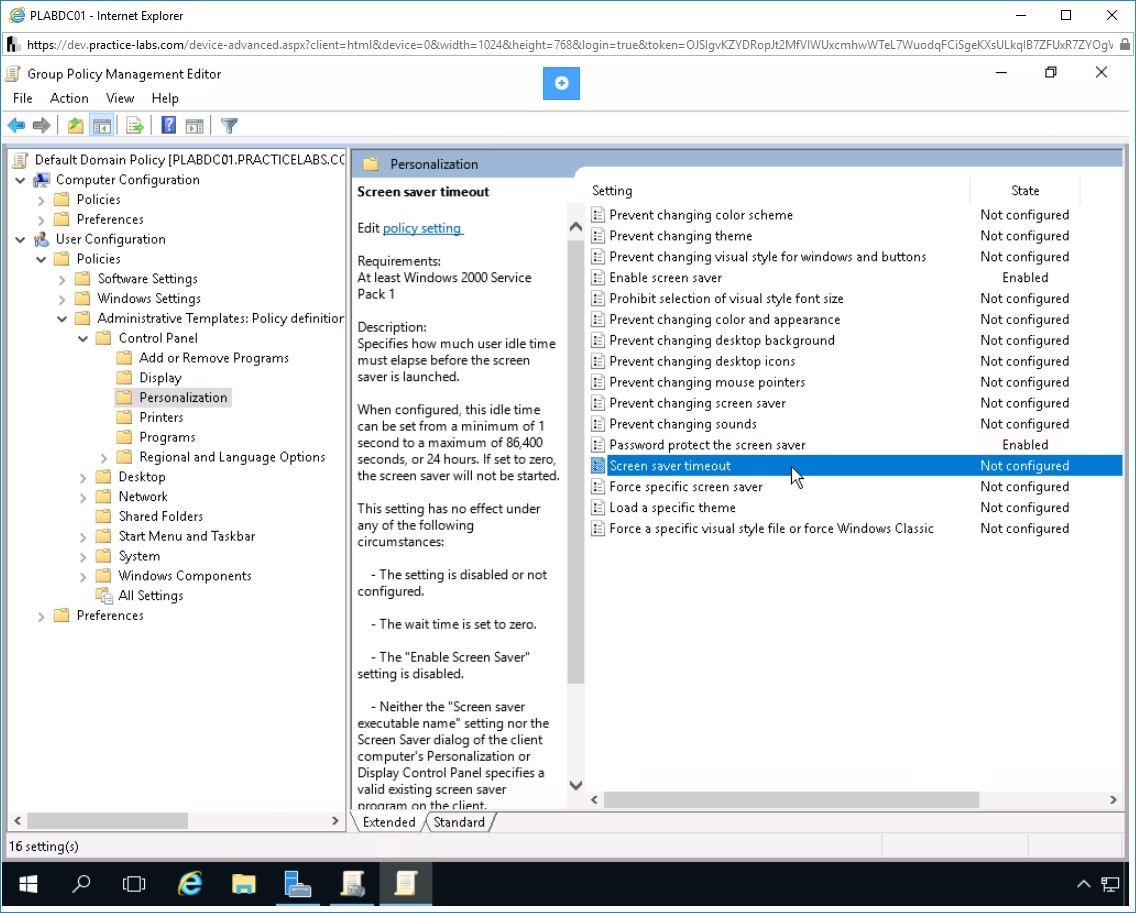
Task: Open the File menu
Action: click(22, 99)
